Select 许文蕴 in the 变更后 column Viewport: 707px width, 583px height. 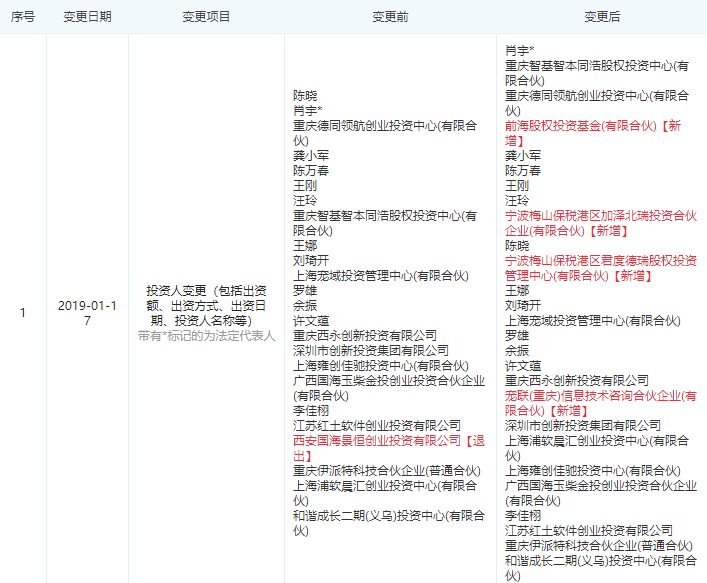click(x=523, y=365)
